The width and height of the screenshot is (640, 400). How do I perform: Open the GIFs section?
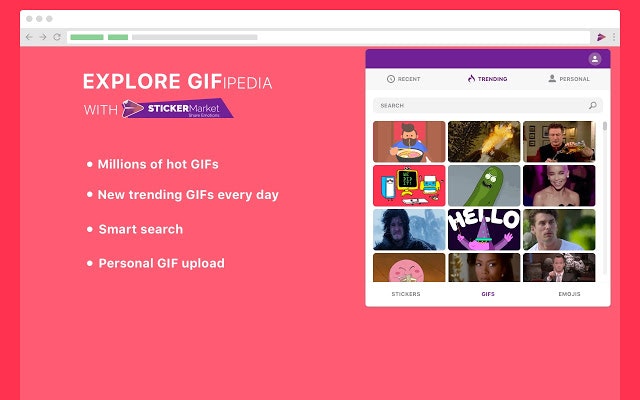point(488,294)
